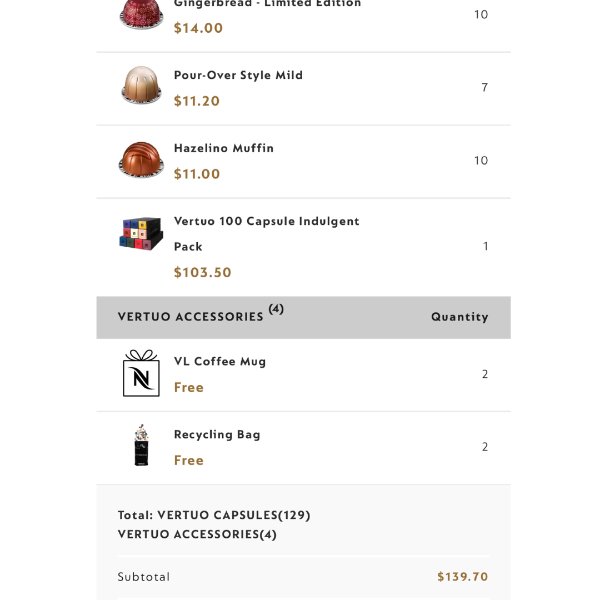This screenshot has width=600, height=600.
Task: Open Vertuo 100 Capsule Indulgent Pack title
Action: click(266, 233)
